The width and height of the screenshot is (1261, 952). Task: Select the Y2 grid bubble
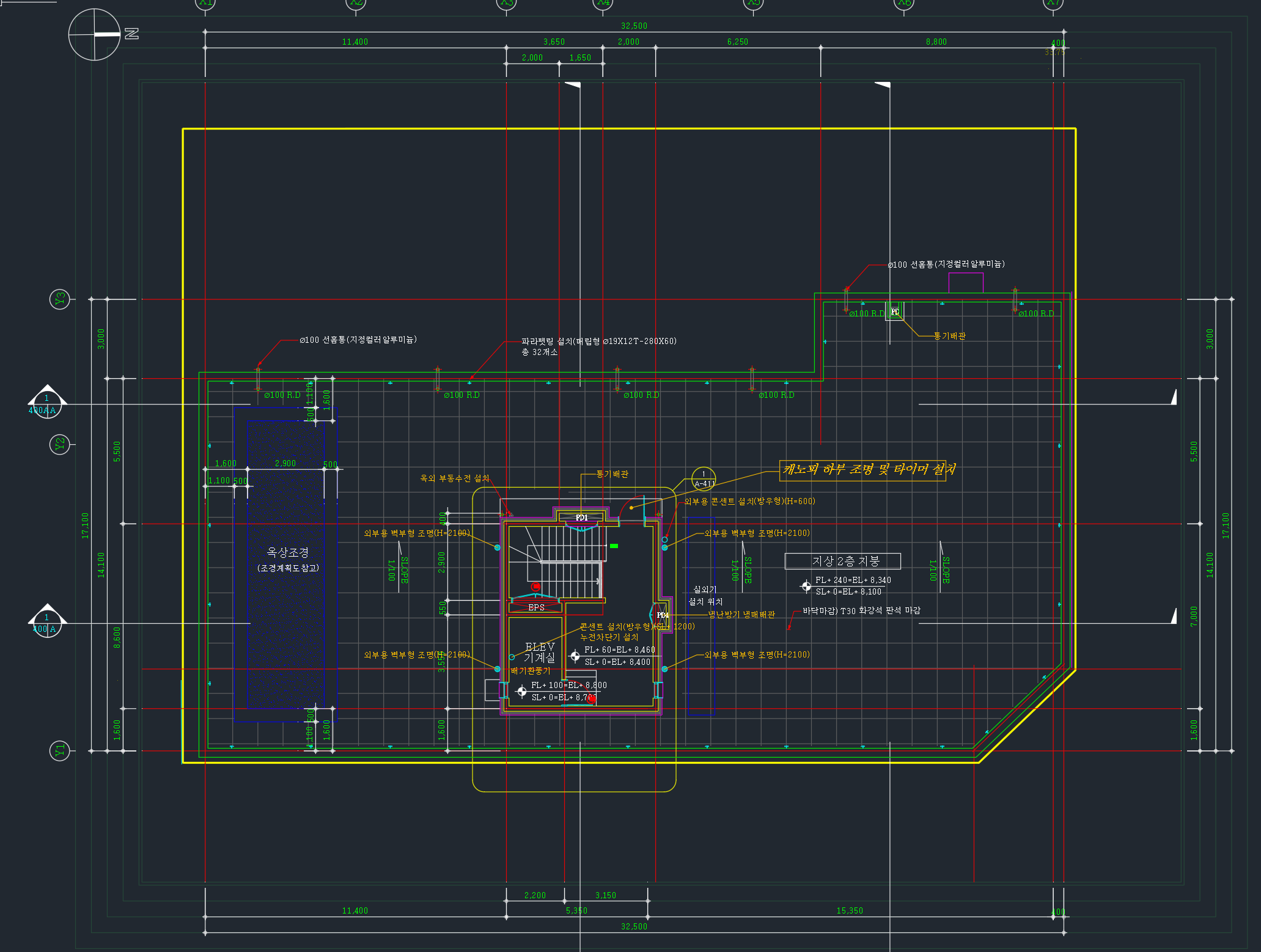[x=60, y=444]
